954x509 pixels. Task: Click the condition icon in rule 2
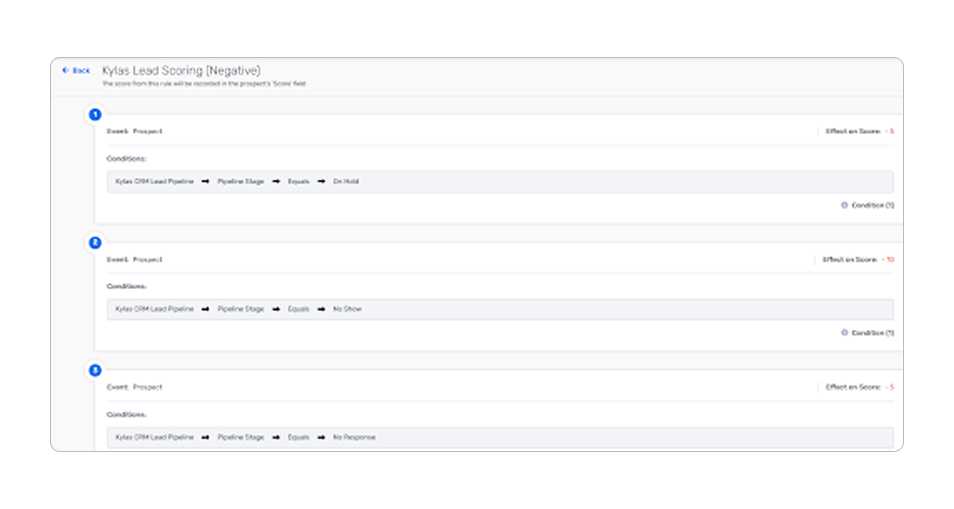tap(844, 333)
